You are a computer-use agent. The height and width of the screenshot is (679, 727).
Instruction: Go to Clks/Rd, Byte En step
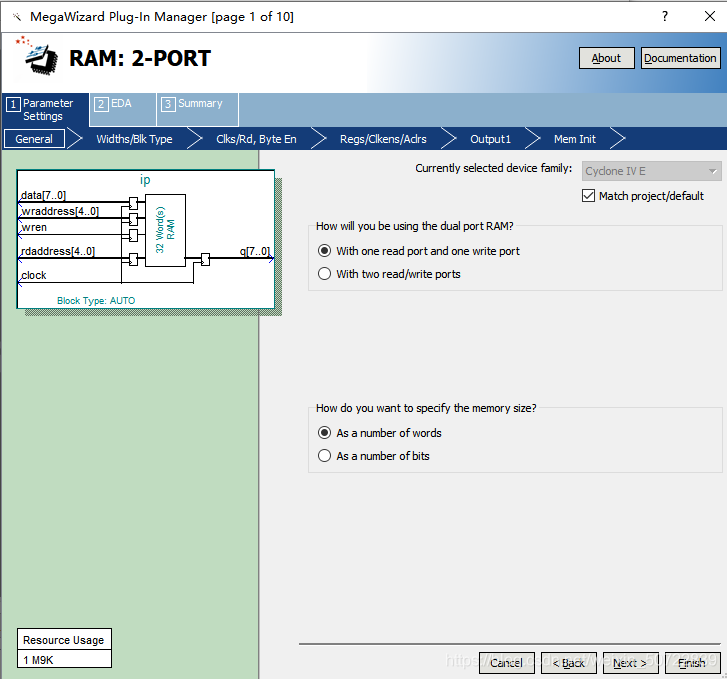pyautogui.click(x=256, y=139)
